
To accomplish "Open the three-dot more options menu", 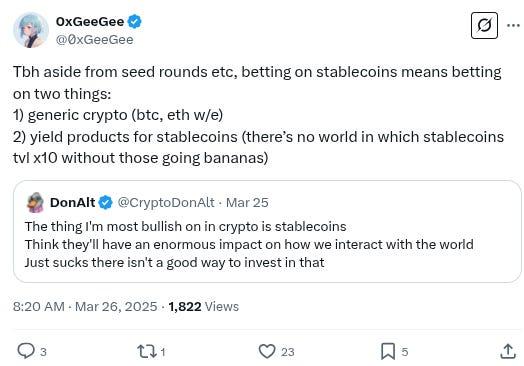I will (x=513, y=25).
